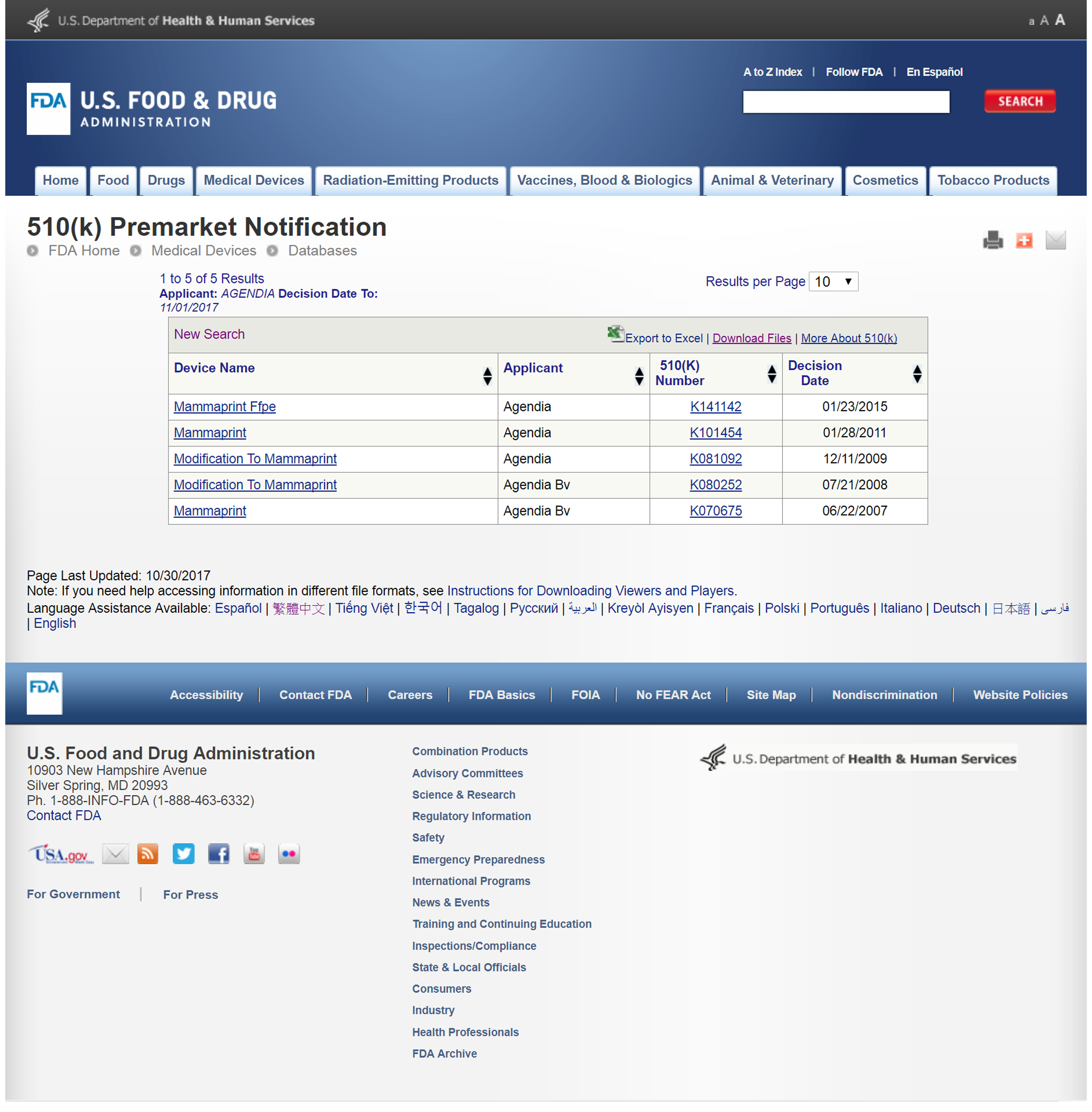Open the RSS feed icon
Viewport: 1092px width, 1112px height.
coord(148,854)
